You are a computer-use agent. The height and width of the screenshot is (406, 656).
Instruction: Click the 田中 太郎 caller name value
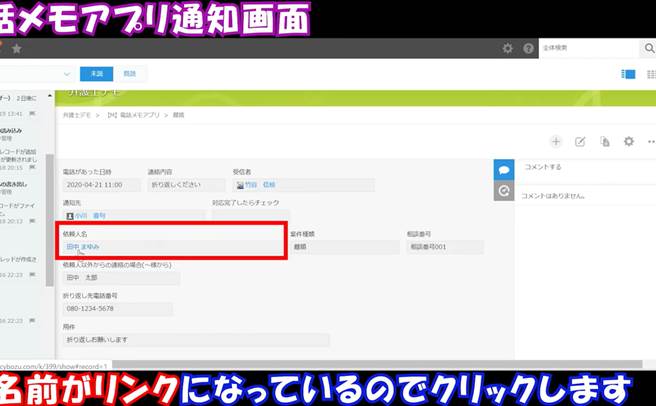point(82,278)
